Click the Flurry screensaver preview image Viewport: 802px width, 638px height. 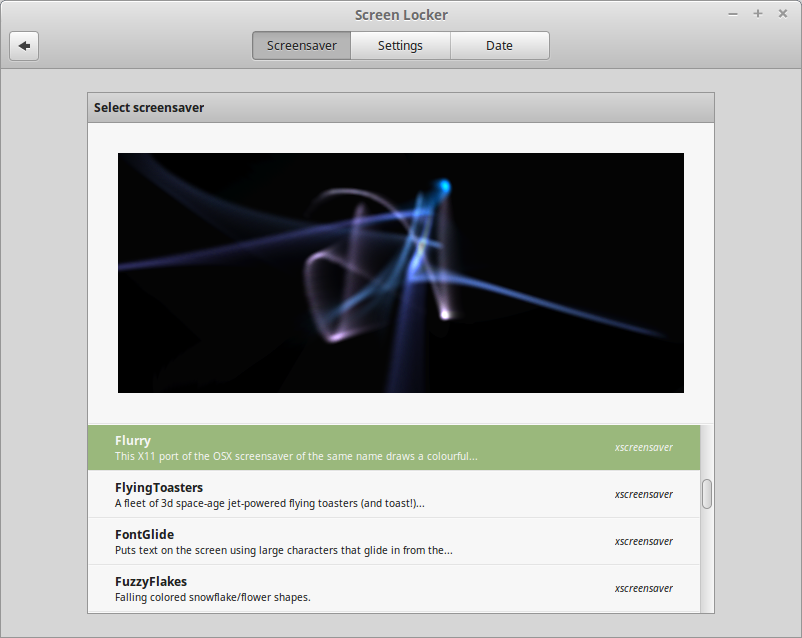click(400, 272)
